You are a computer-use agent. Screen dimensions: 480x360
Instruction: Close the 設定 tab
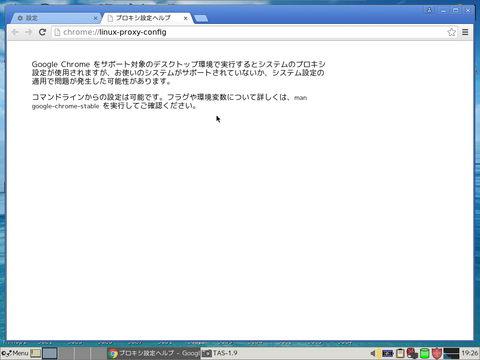click(x=95, y=18)
